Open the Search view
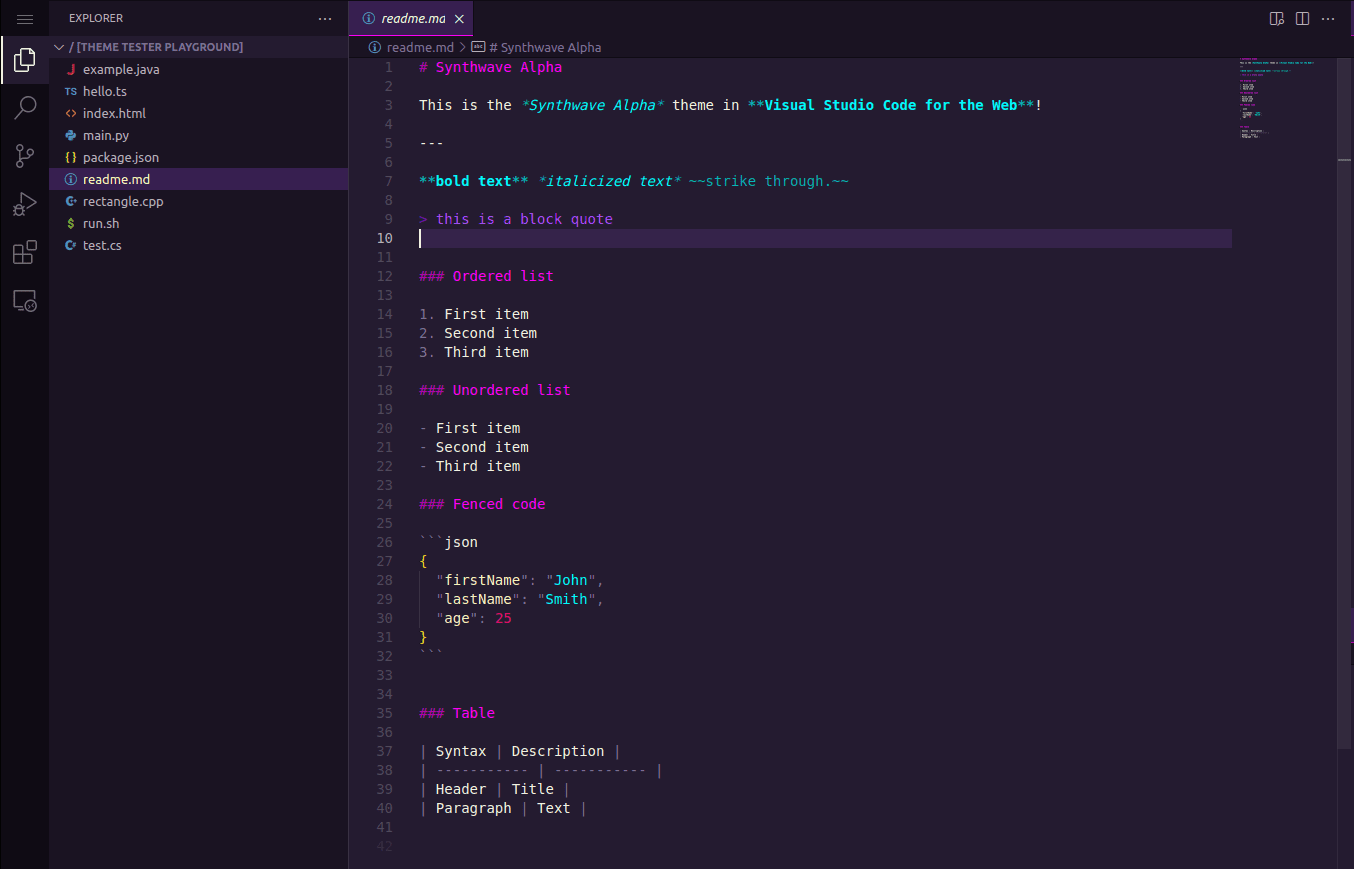 point(25,108)
